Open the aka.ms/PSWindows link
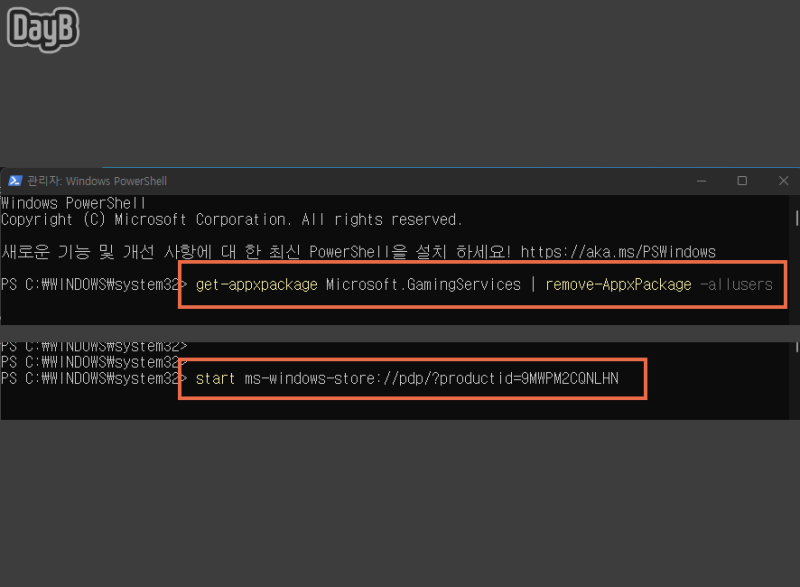The image size is (800, 587). point(617,251)
